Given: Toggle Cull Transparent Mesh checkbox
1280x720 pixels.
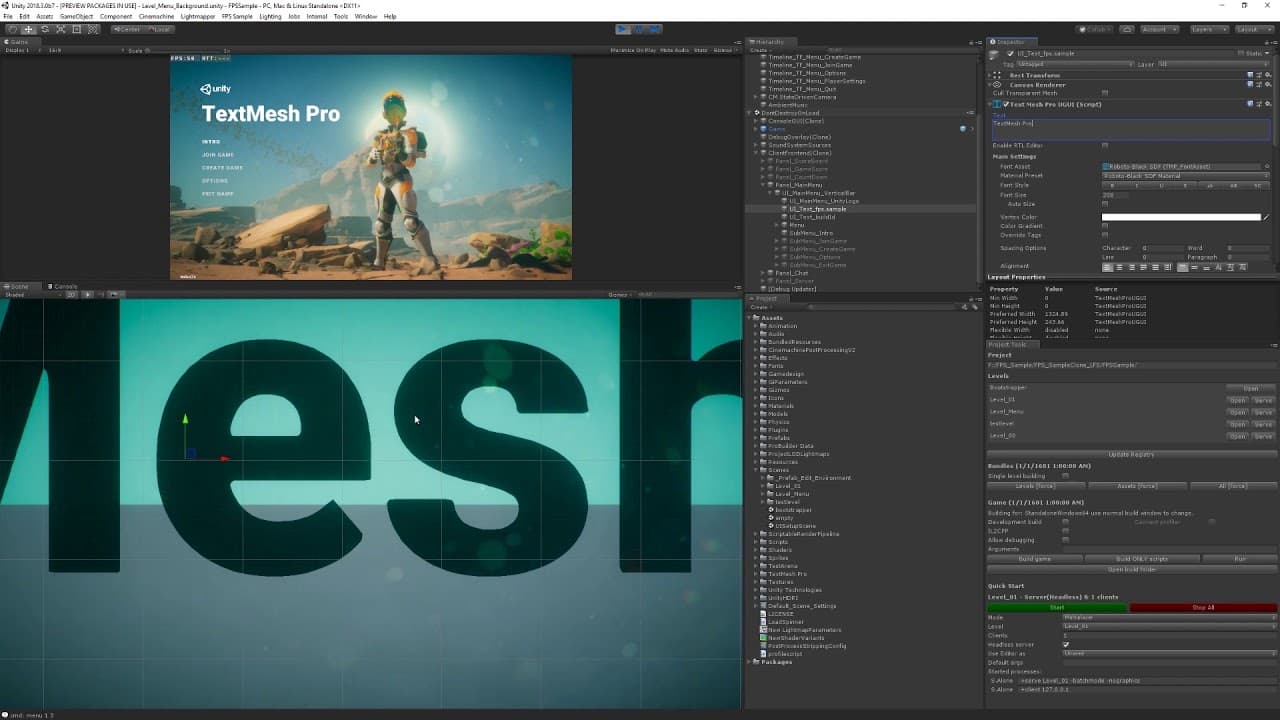Looking at the screenshot, I should coord(1105,93).
